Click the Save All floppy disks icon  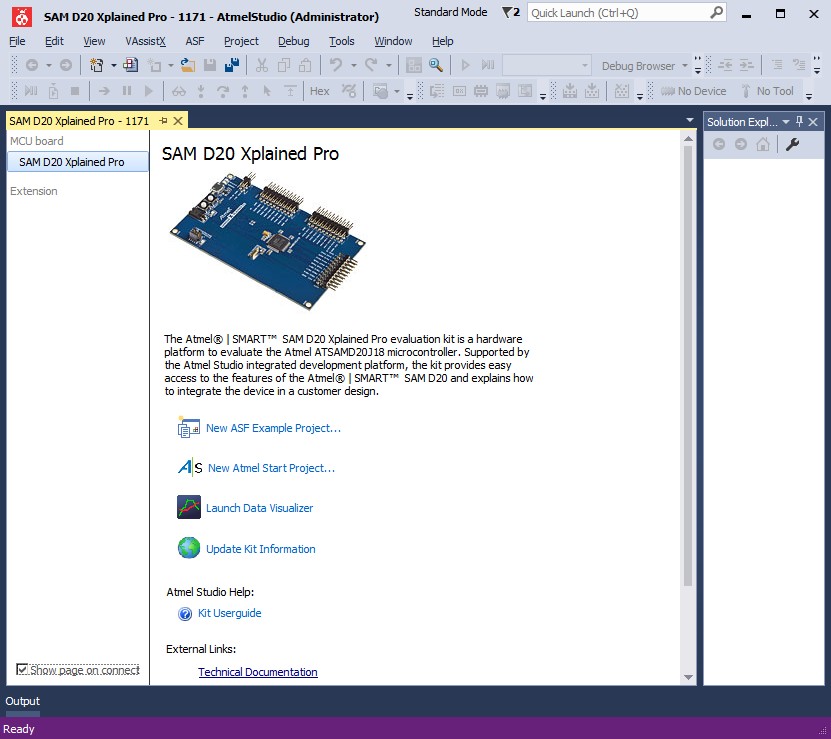click(232, 65)
